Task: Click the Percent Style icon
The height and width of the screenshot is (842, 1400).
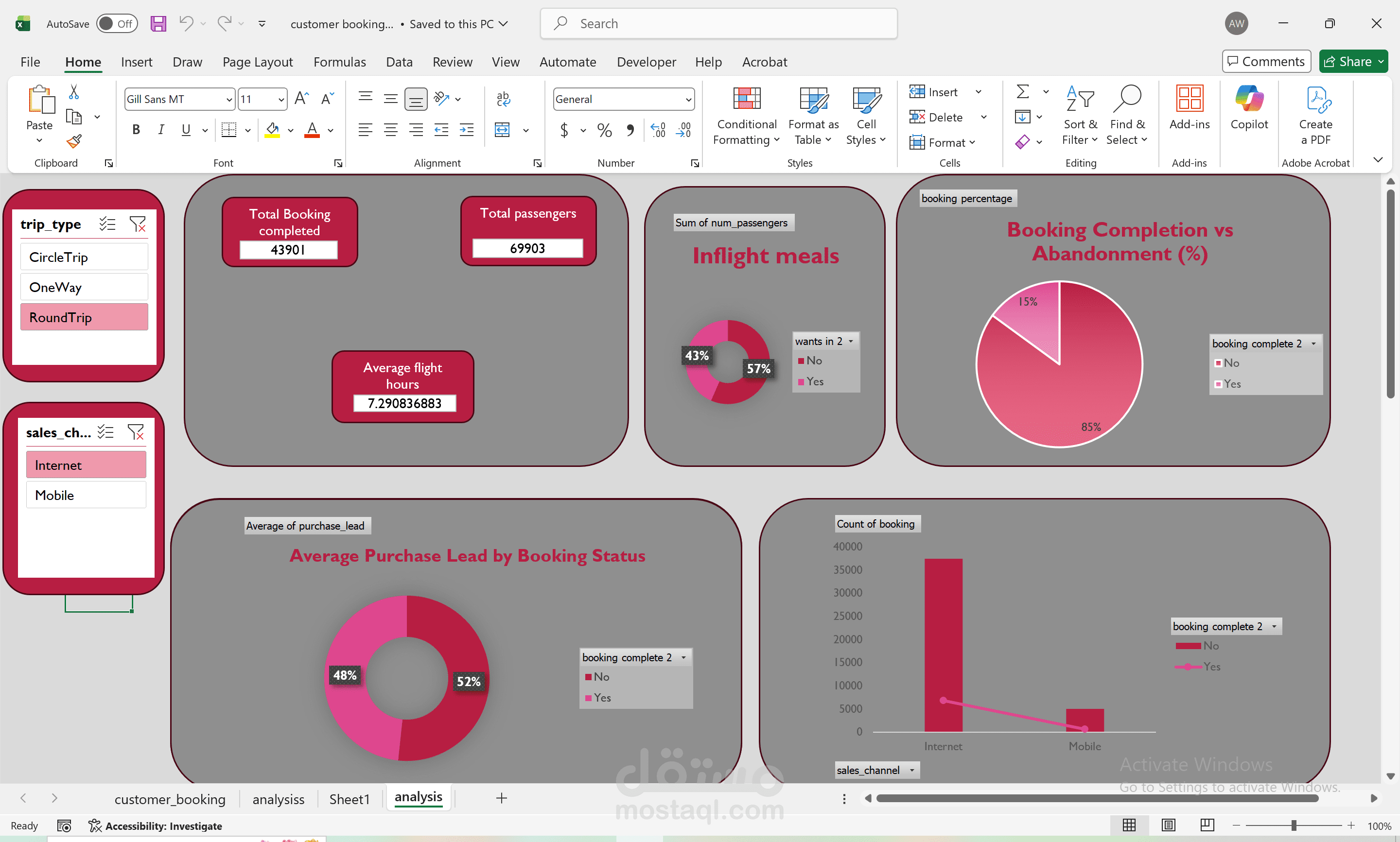Action: (604, 131)
